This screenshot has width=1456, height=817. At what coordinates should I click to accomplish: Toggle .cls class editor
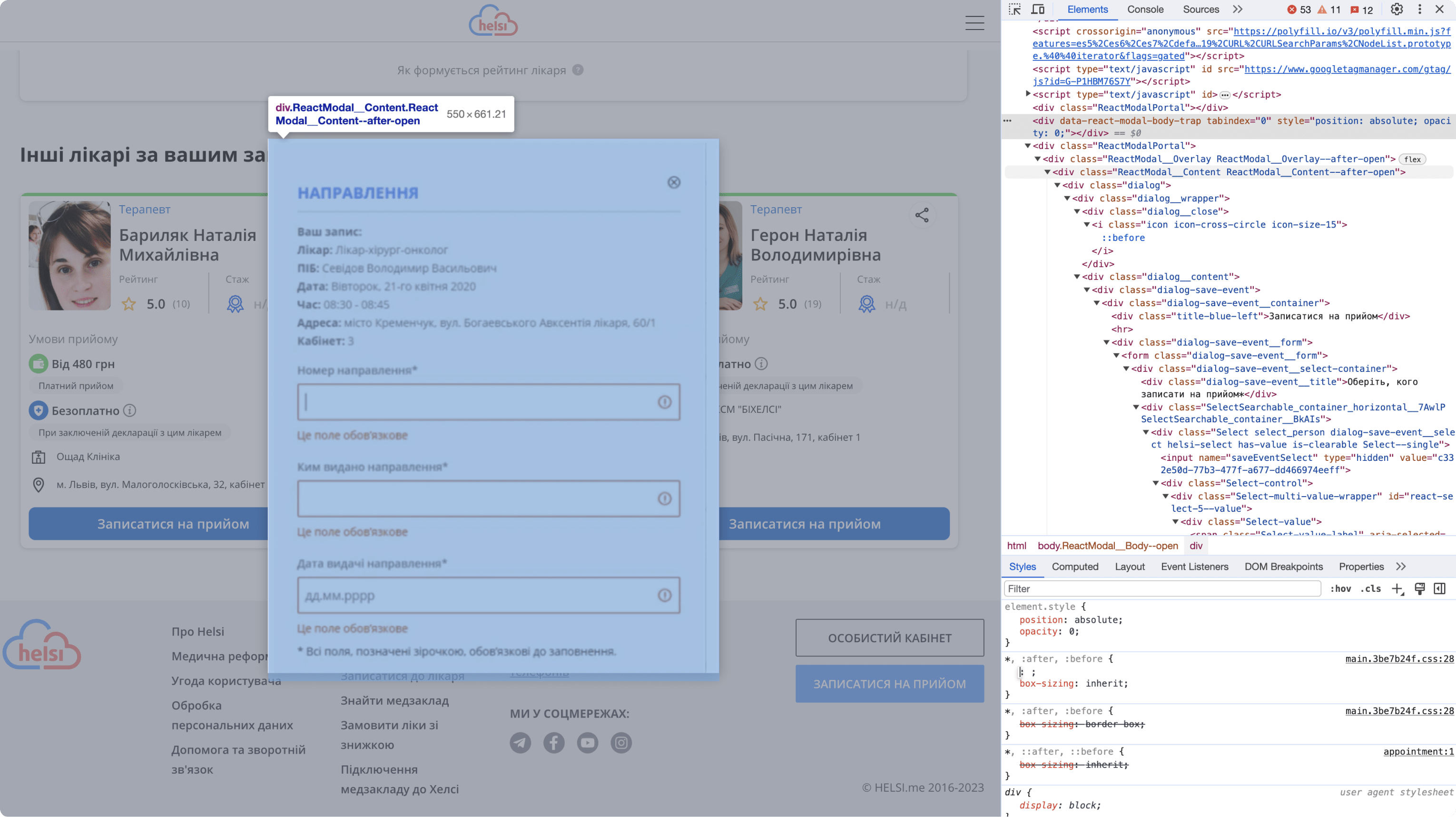[1370, 588]
